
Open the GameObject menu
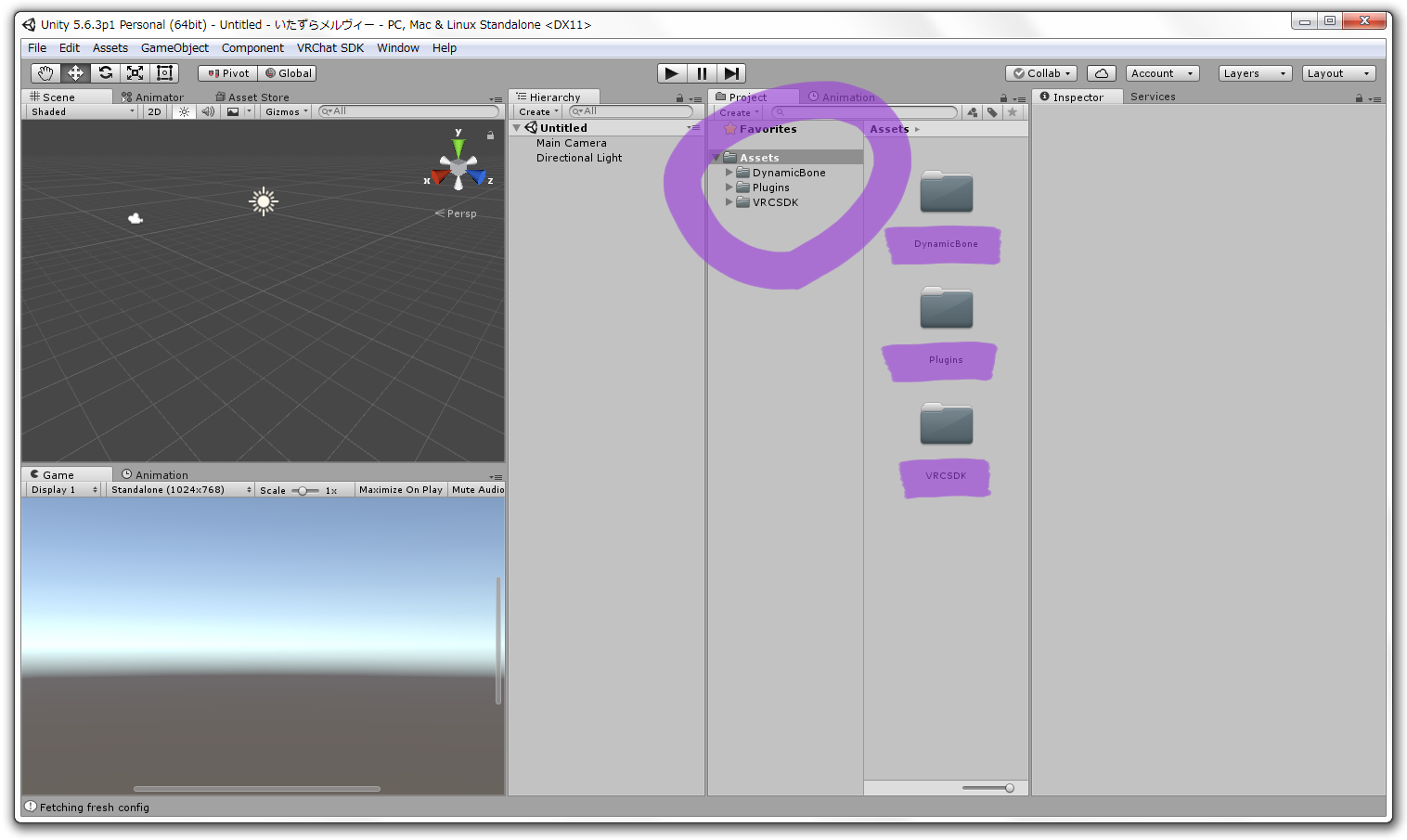(x=174, y=48)
